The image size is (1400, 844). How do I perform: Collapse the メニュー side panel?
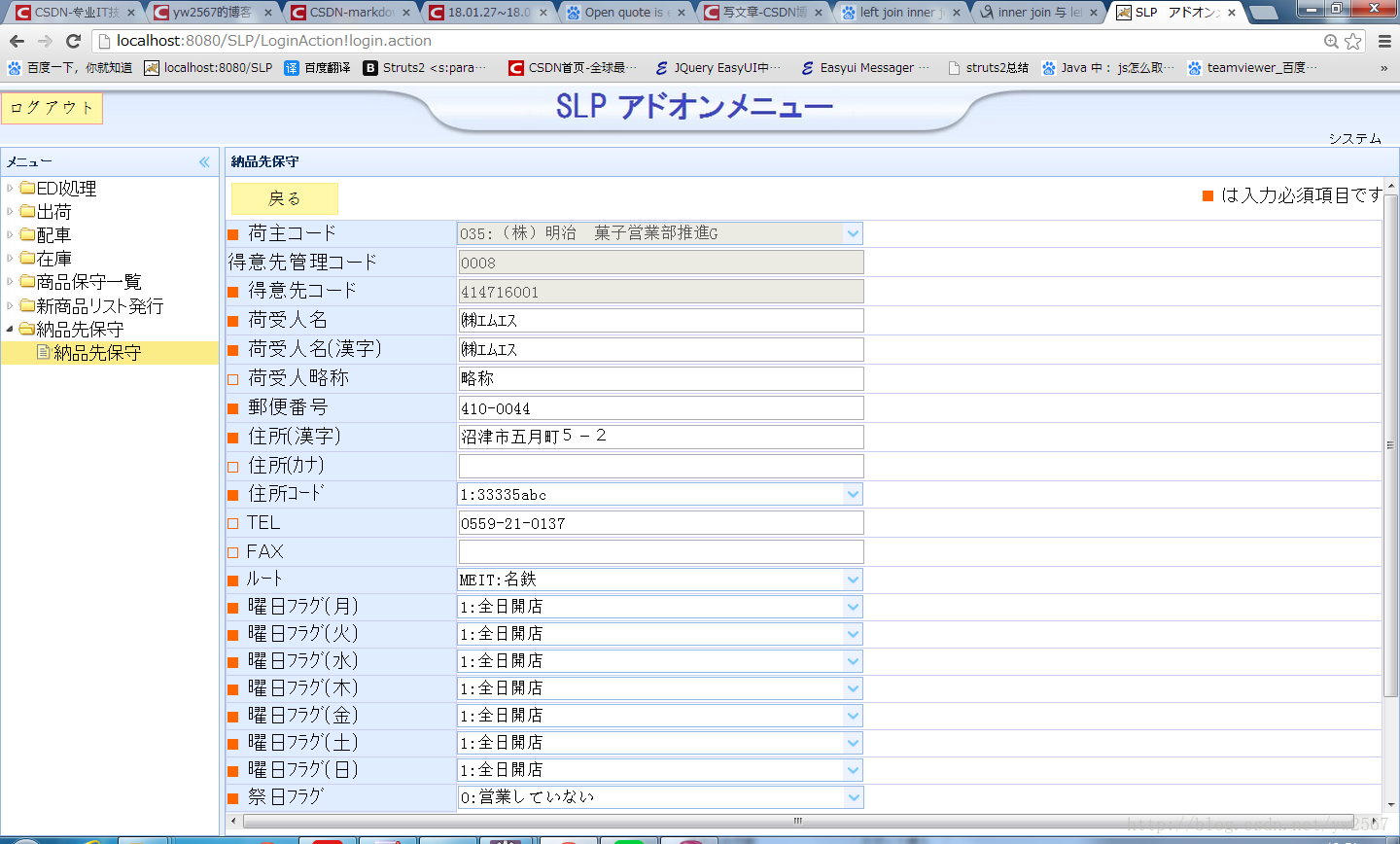204,161
